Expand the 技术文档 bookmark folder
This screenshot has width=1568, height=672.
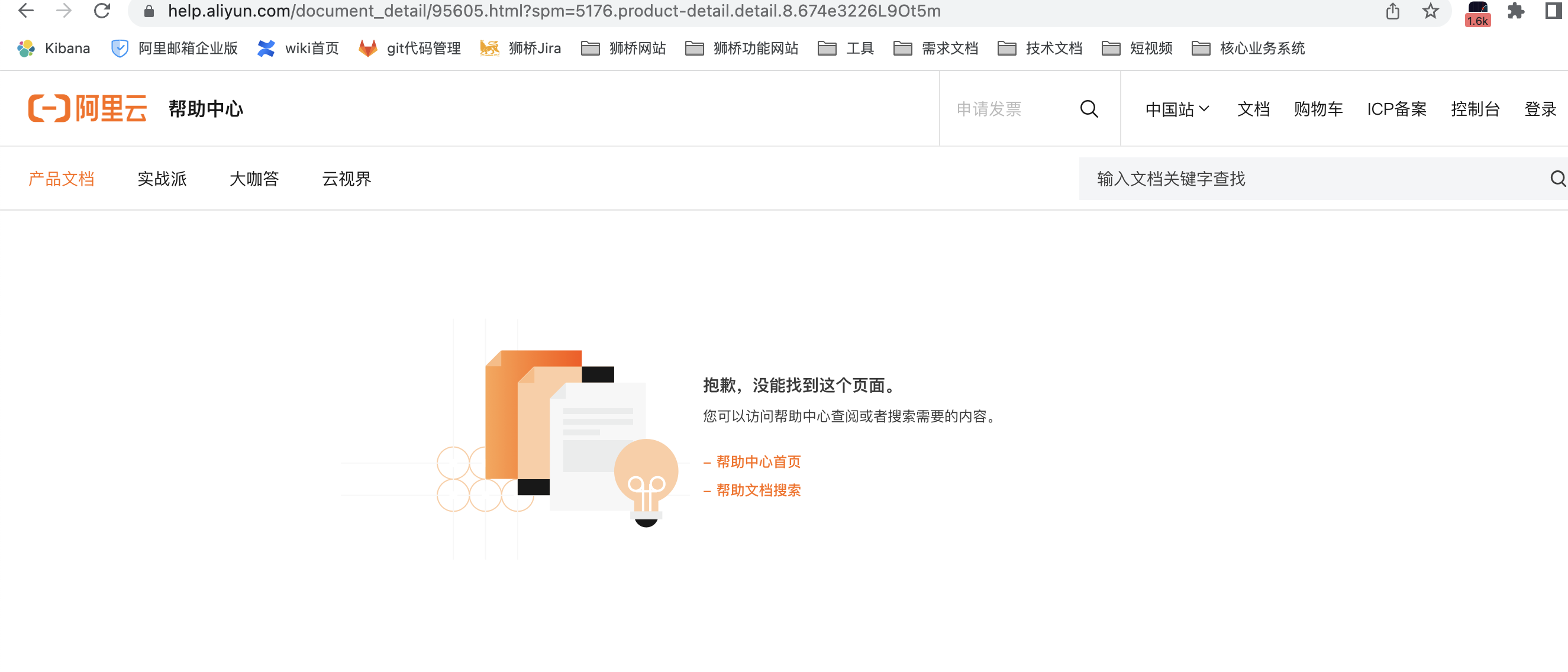[1040, 48]
